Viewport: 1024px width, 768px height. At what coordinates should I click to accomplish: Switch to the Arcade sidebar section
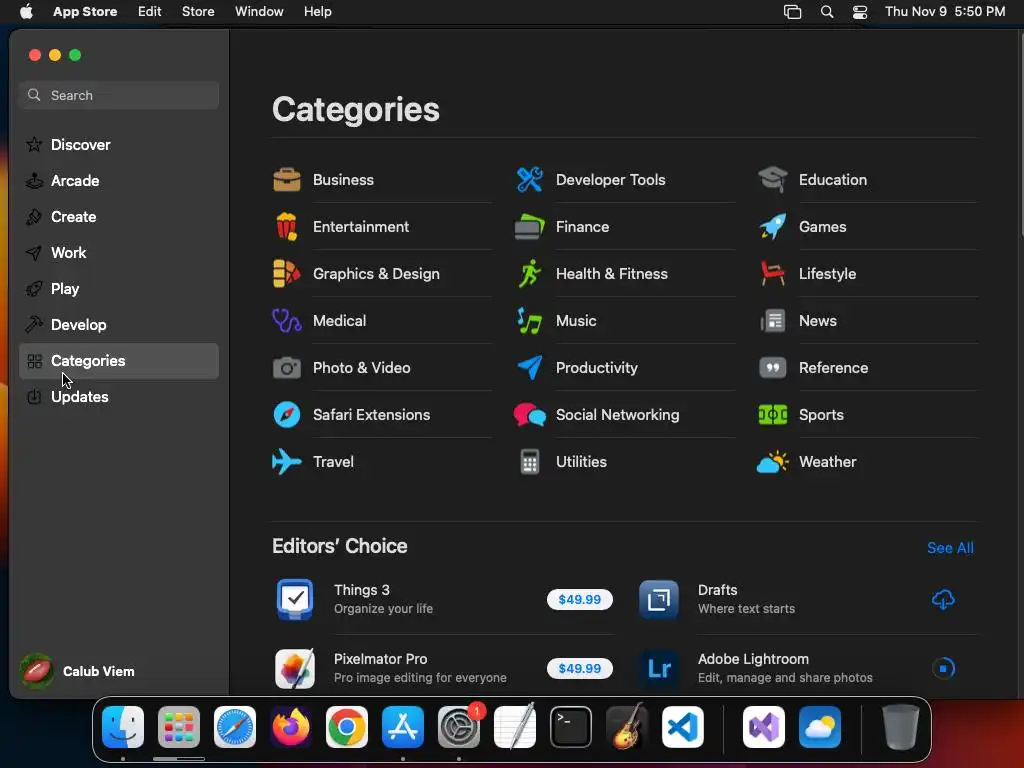pyautogui.click(x=119, y=181)
